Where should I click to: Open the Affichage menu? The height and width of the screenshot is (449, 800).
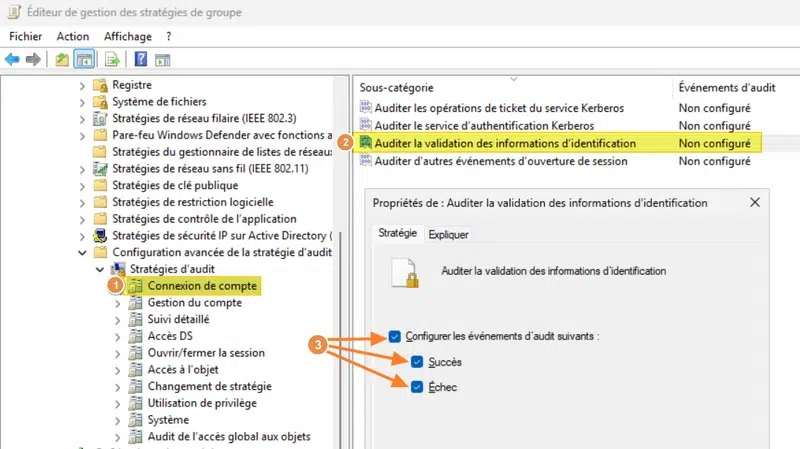click(x=128, y=36)
